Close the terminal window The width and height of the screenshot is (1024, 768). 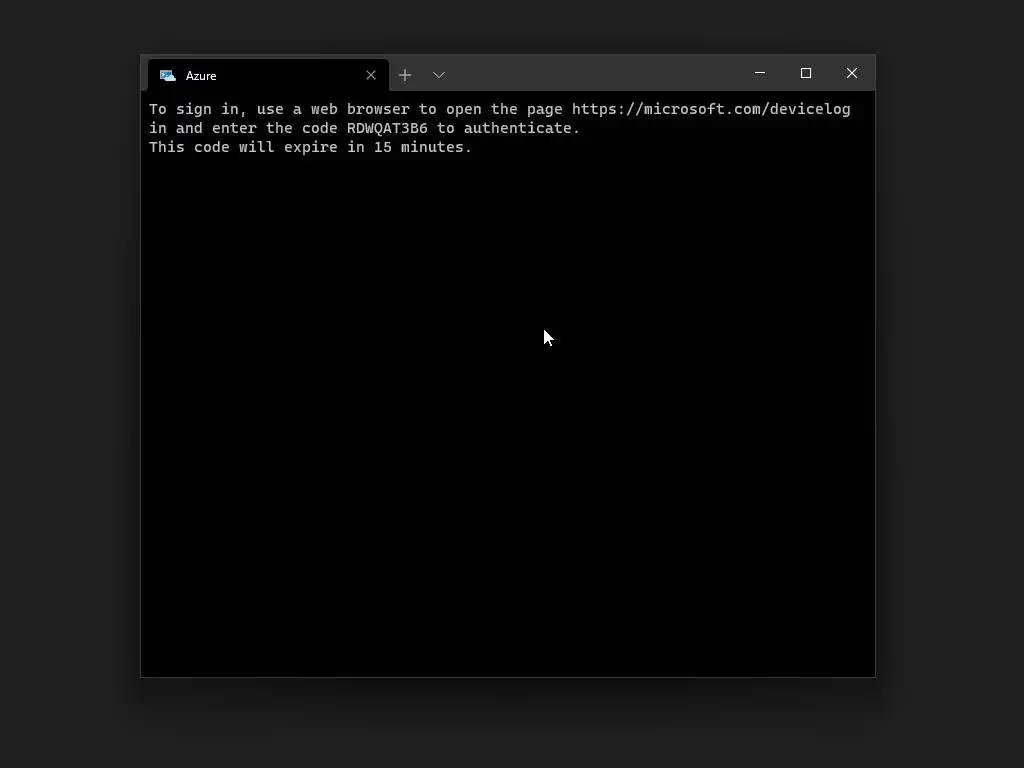pyautogui.click(x=852, y=73)
